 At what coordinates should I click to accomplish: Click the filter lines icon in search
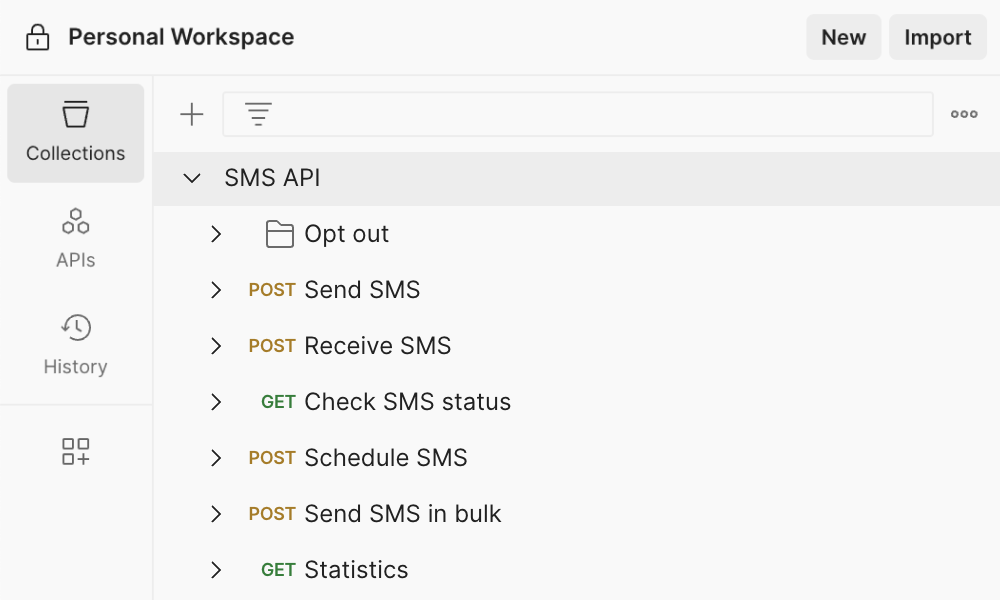click(258, 115)
